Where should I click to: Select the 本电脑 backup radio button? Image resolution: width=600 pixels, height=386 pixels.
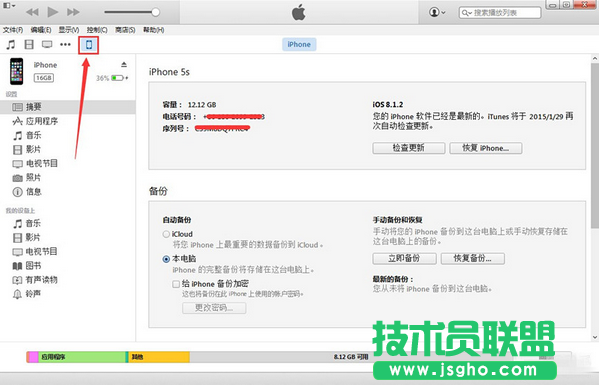click(166, 259)
